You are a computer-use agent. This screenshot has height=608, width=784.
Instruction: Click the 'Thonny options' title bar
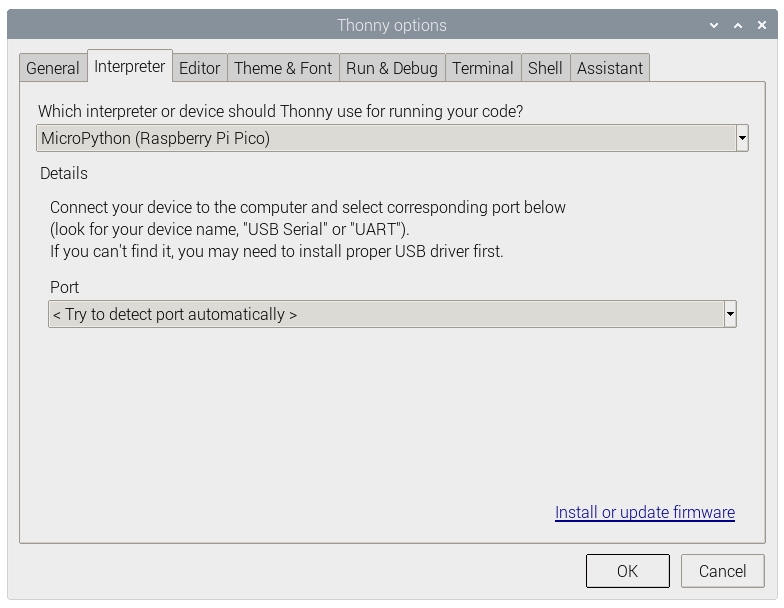click(392, 26)
